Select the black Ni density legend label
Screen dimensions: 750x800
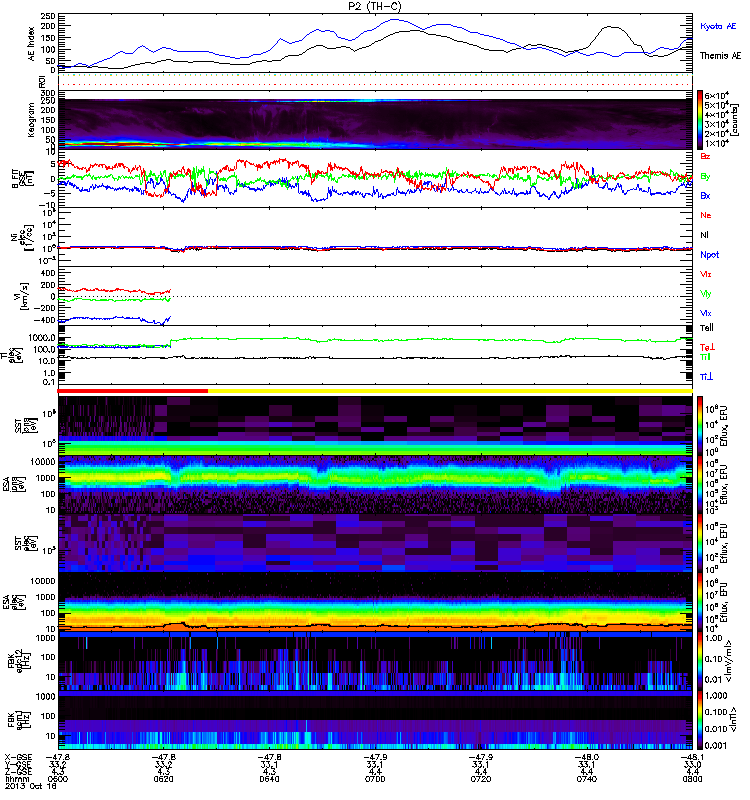click(x=704, y=235)
